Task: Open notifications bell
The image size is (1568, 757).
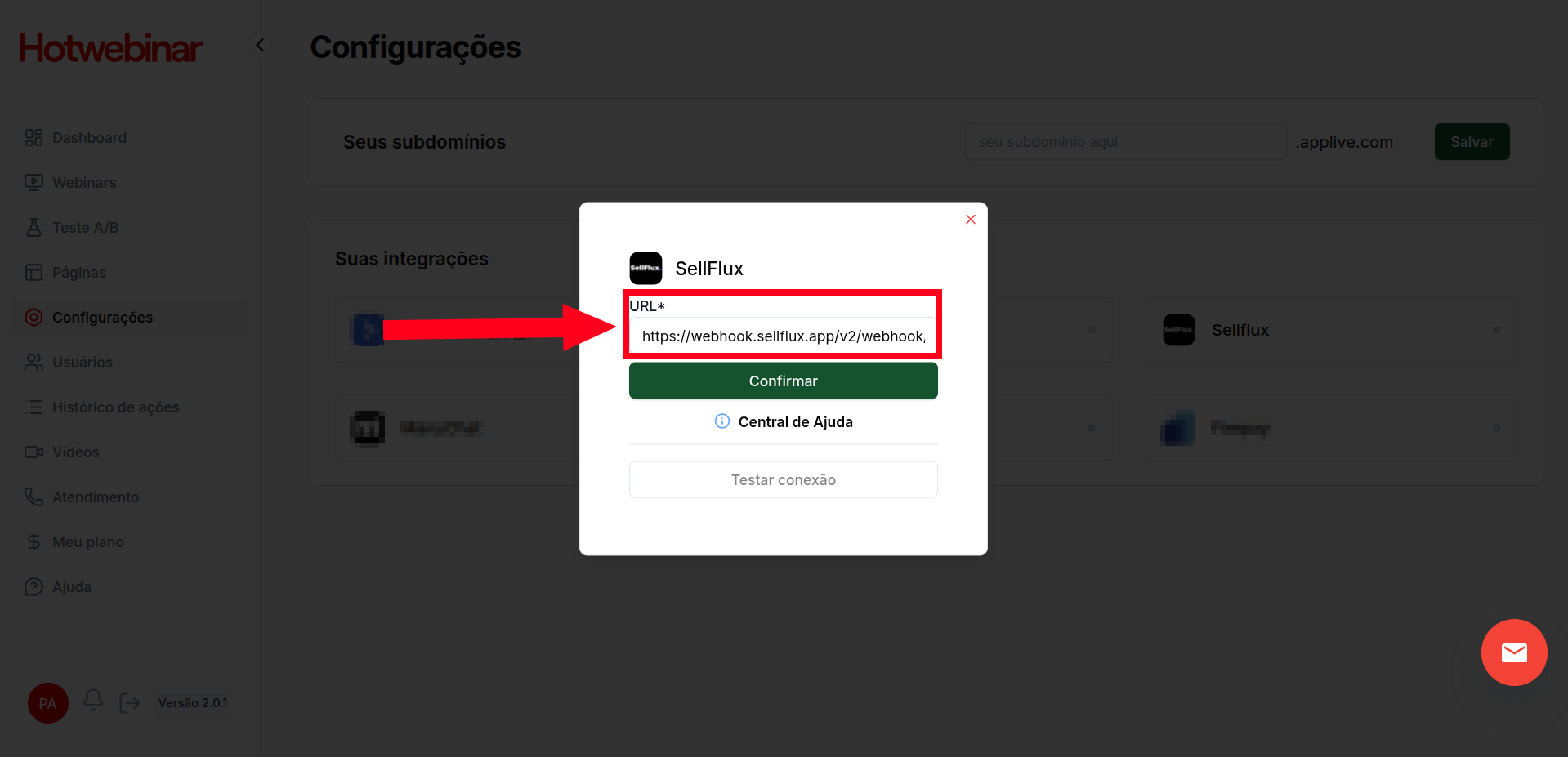Action: [93, 701]
